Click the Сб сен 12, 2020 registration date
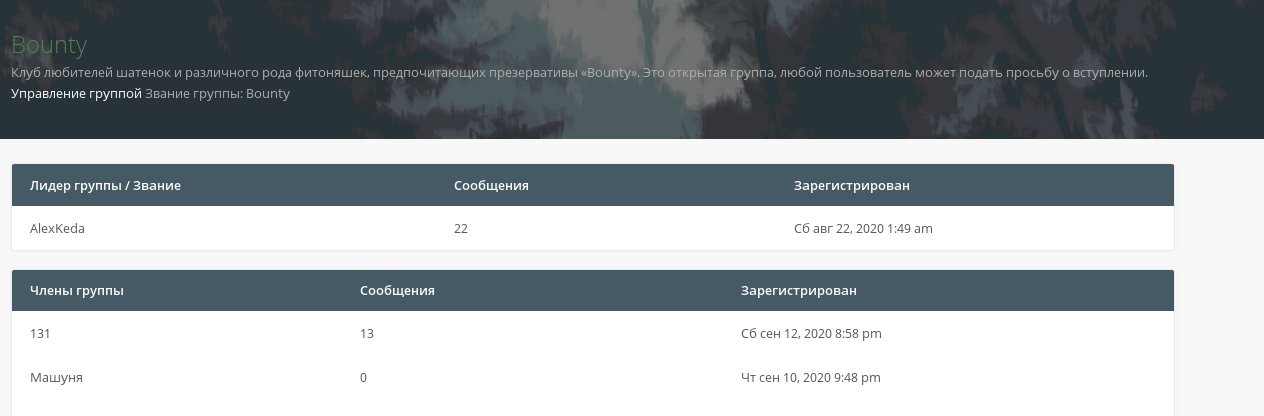1264x416 pixels. tap(811, 334)
